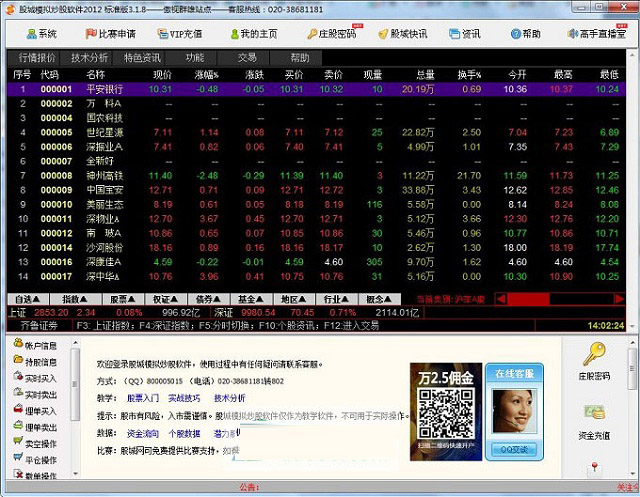Image resolution: width=640 pixels, height=497 pixels.
Task: Click the 上证 index value 2853.20
Action: (51, 313)
